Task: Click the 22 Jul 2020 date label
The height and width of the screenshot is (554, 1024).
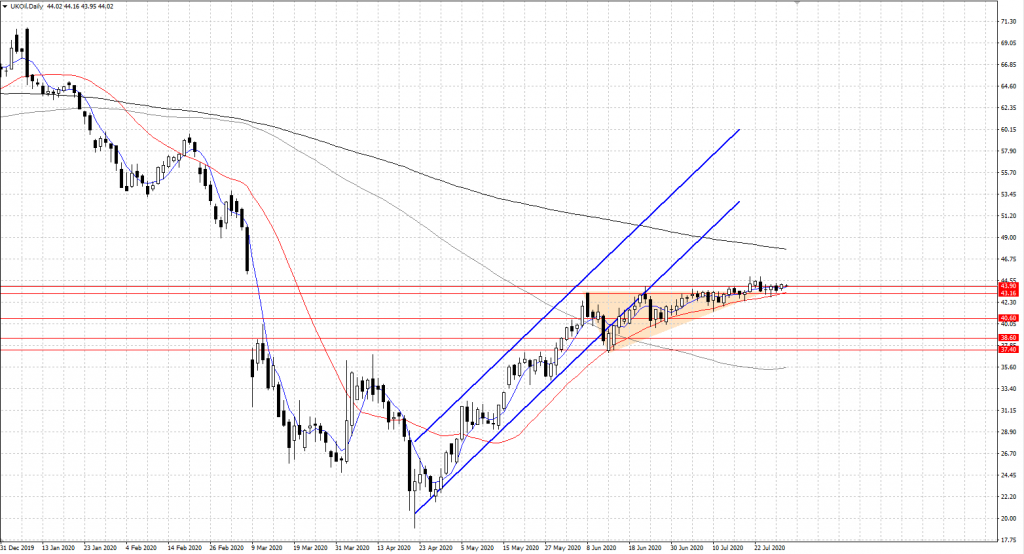Action: 770,547
